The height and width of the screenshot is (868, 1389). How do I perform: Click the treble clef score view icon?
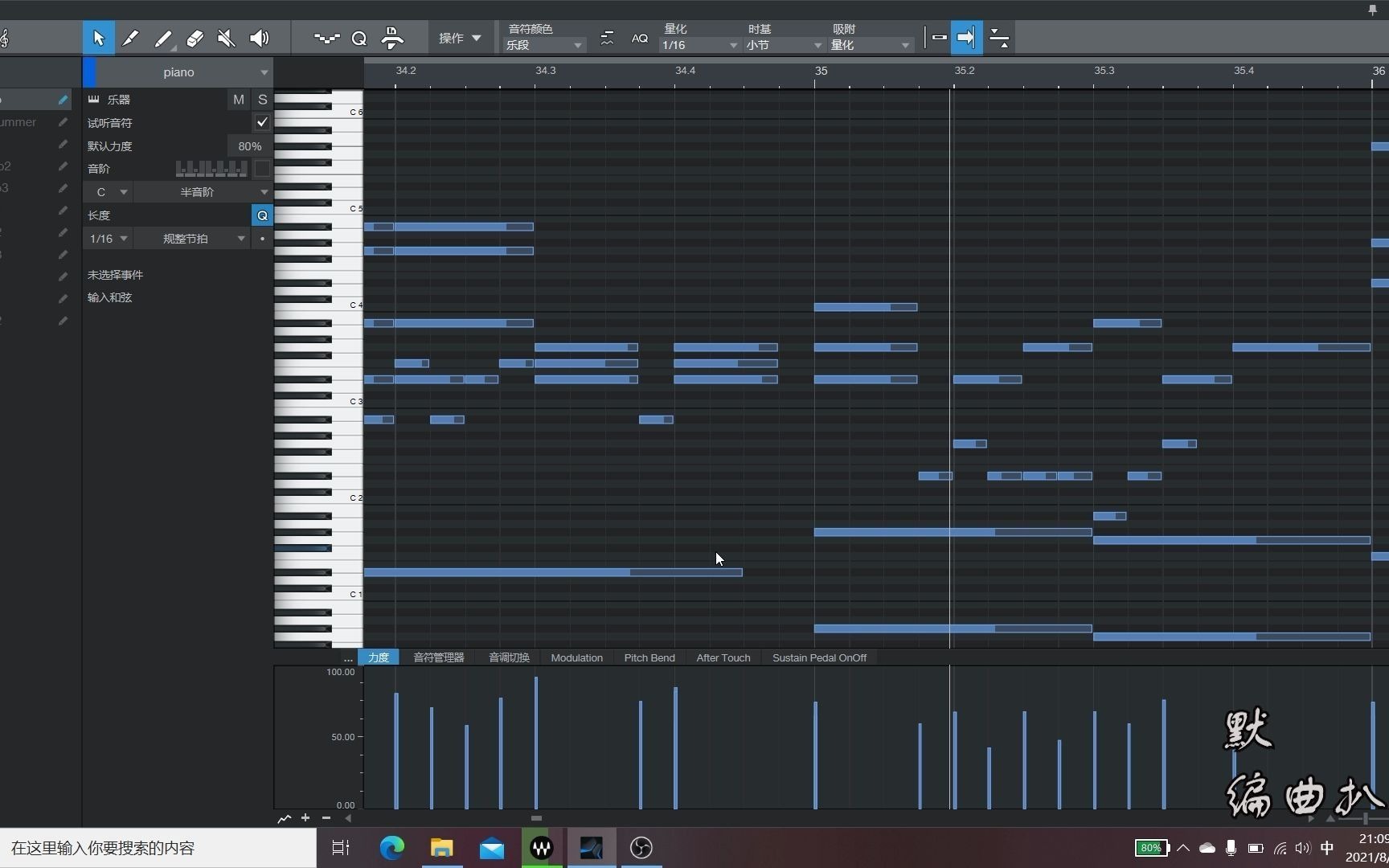tap(5, 38)
